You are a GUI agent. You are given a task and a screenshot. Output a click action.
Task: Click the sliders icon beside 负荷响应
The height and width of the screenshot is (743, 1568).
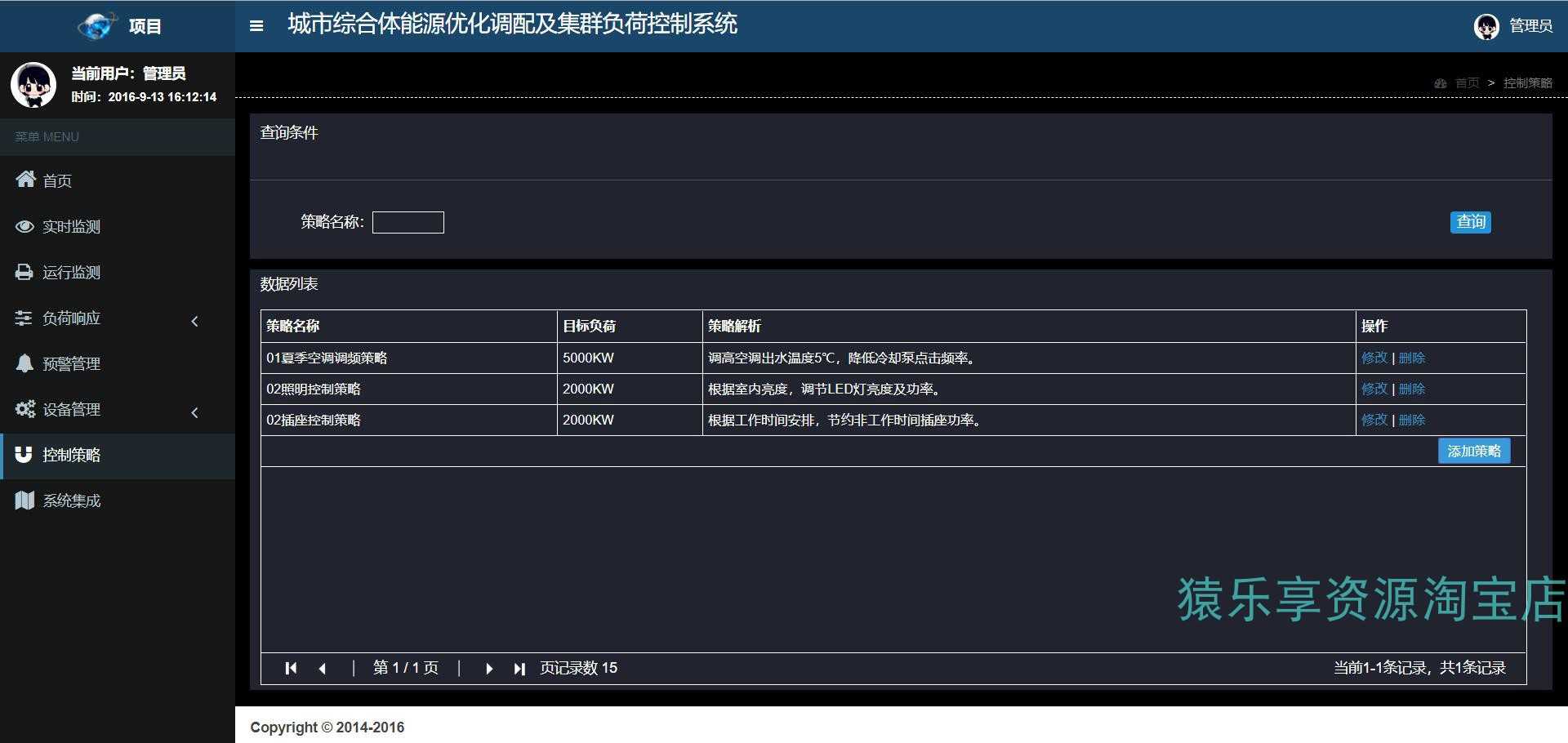tap(24, 318)
